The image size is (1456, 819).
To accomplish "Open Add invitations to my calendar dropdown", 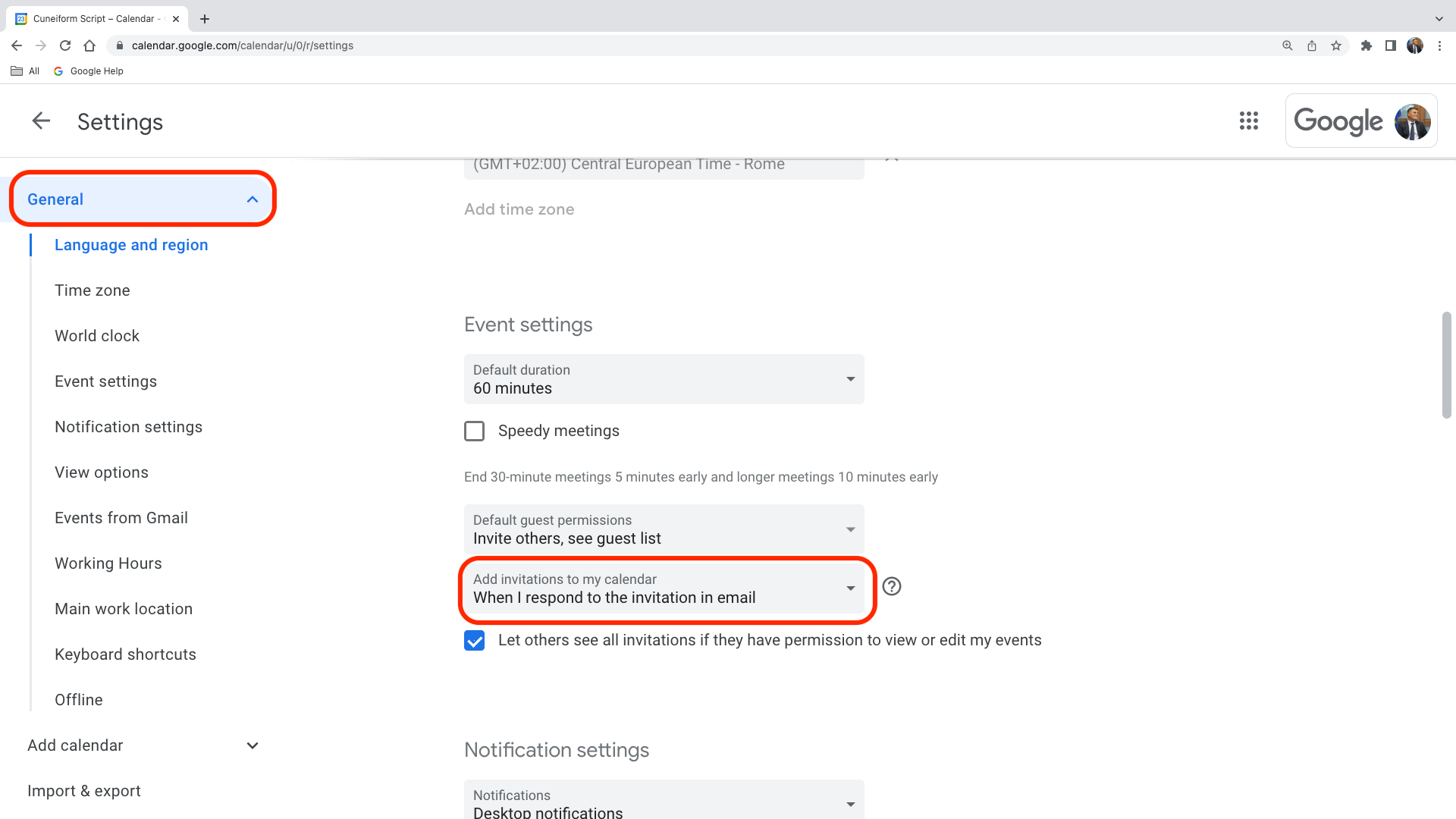I will pyautogui.click(x=664, y=588).
